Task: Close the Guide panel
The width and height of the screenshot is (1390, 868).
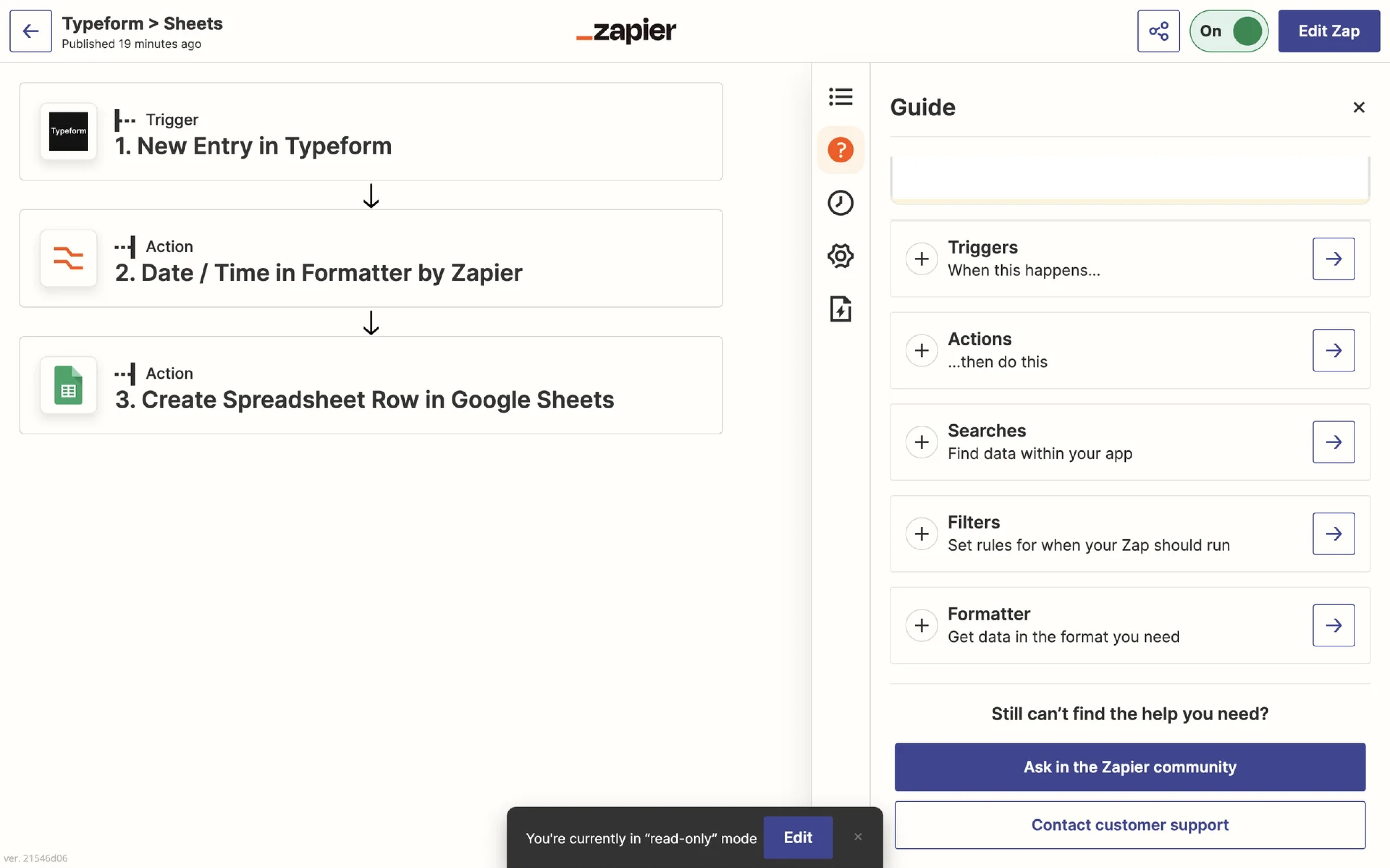Action: pos(1358,107)
